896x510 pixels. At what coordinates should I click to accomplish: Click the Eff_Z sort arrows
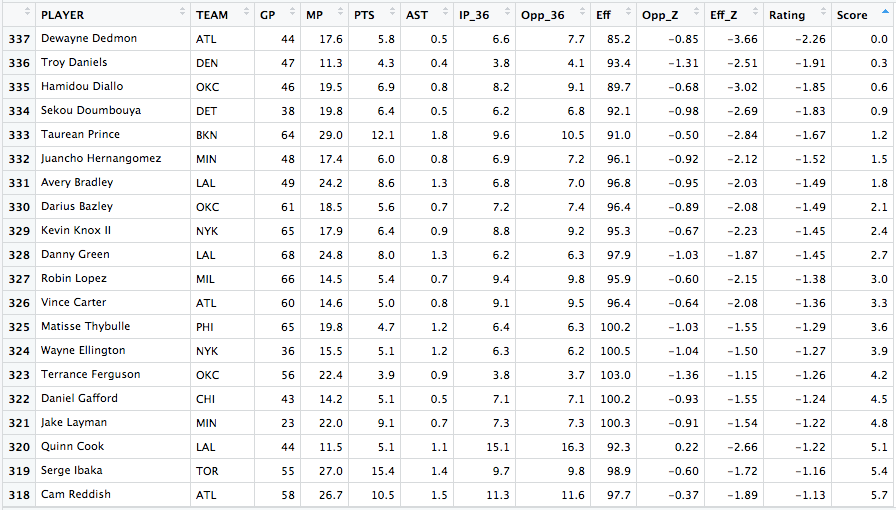(x=754, y=14)
